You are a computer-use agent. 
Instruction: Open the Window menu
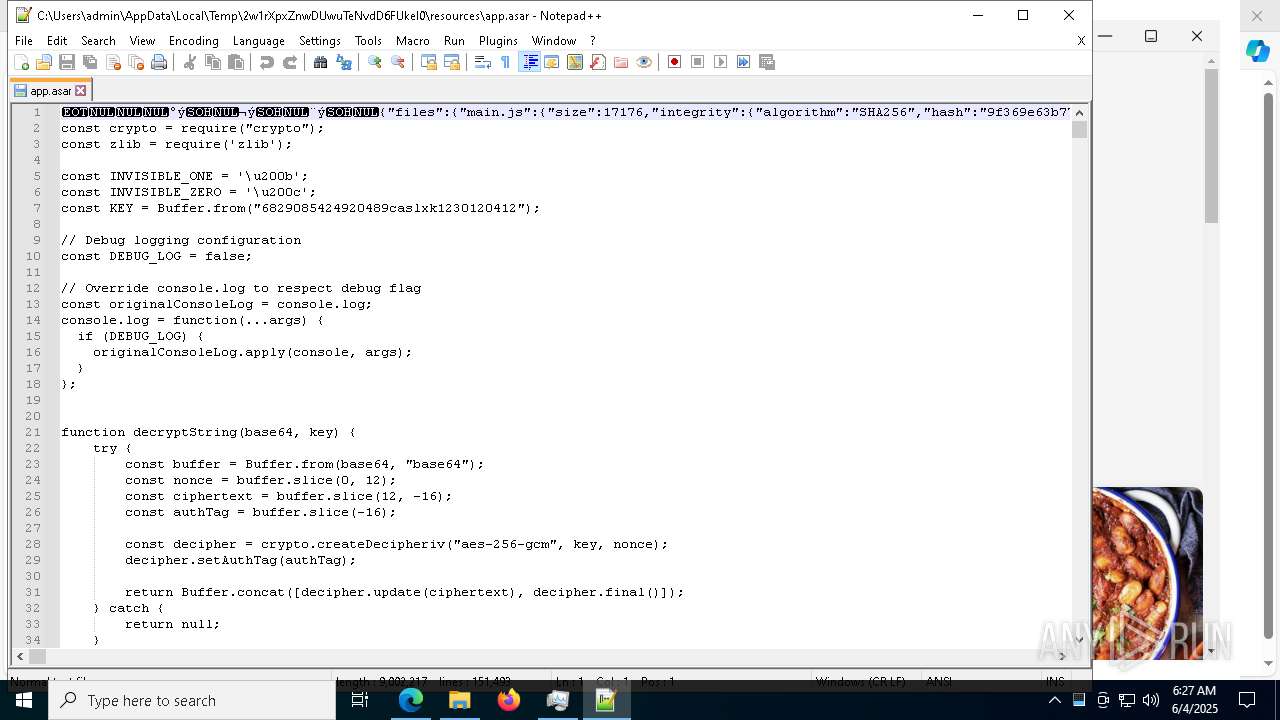pyautogui.click(x=553, y=41)
